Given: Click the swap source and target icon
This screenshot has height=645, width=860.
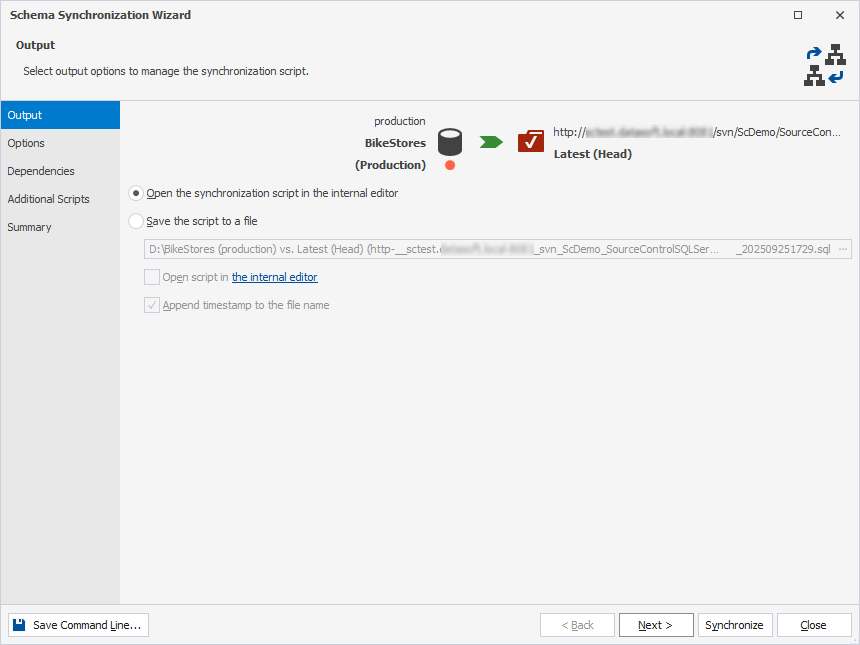Looking at the screenshot, I should coord(824,64).
